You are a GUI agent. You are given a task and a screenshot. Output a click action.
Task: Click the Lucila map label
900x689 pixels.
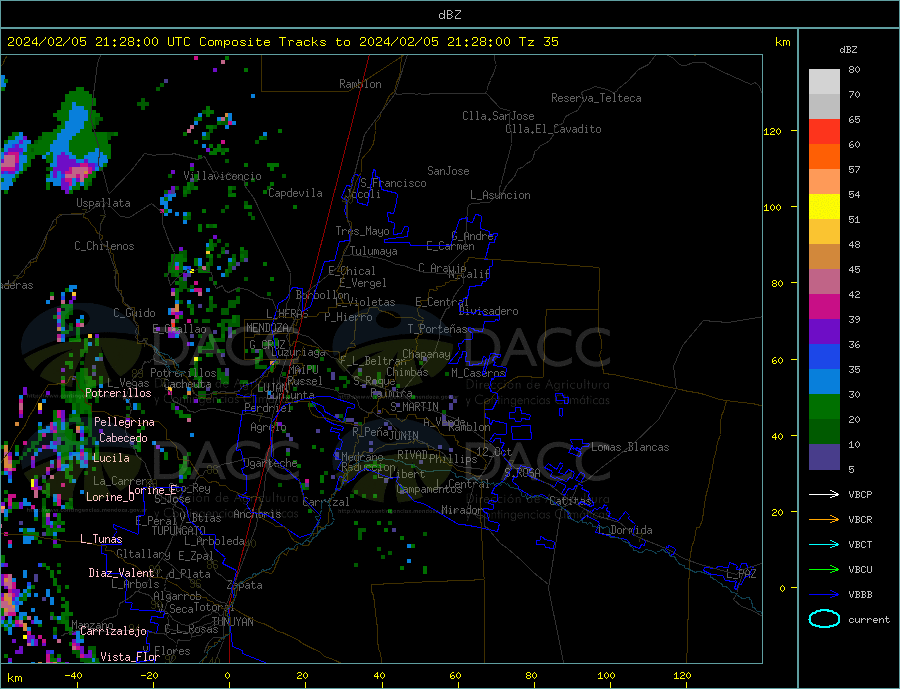pyautogui.click(x=111, y=458)
